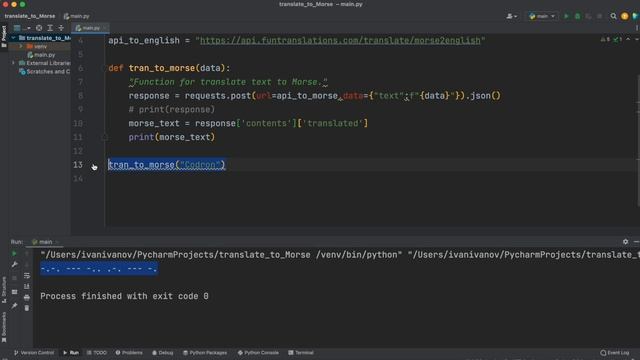Start debugging with the green bug icon
The image size is (640, 360).
coord(577,16)
